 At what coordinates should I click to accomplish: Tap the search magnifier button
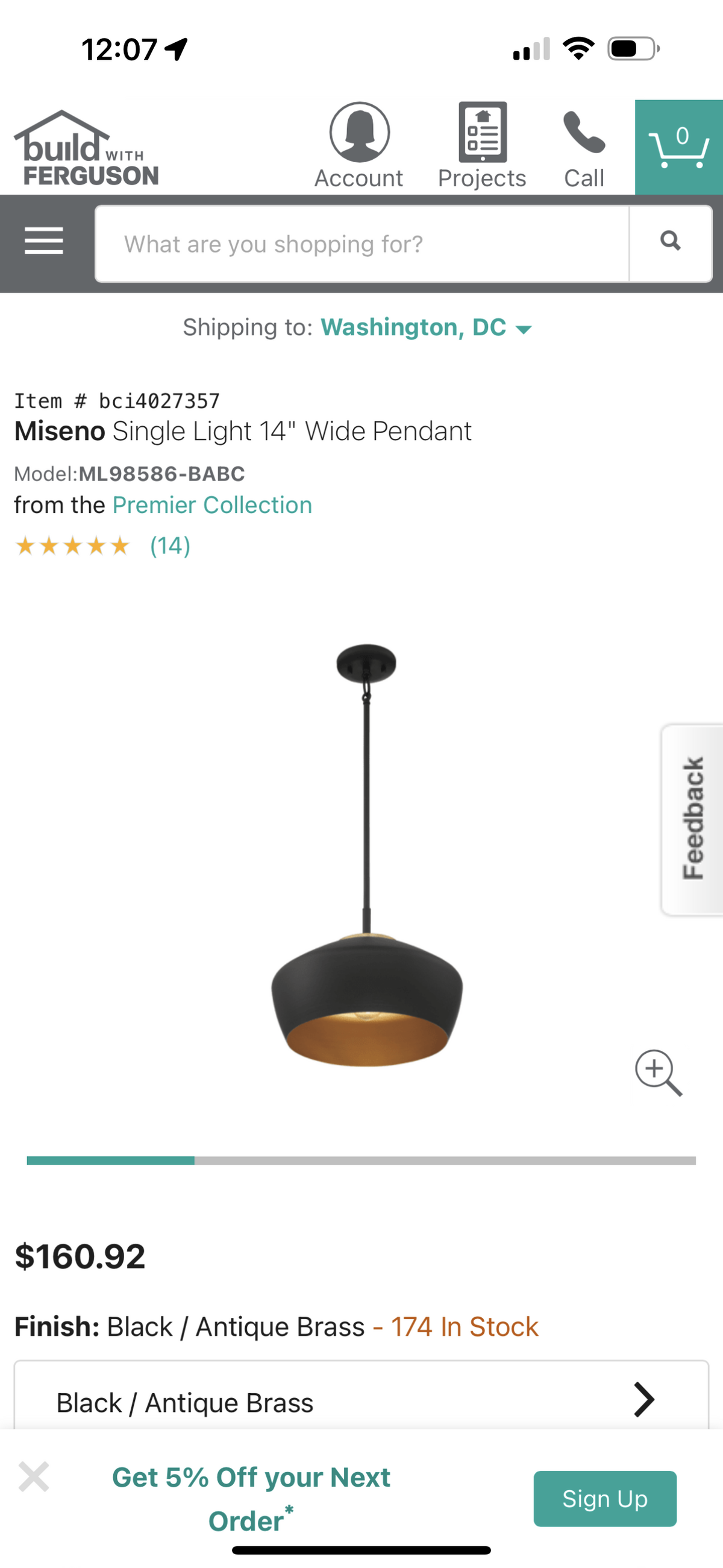point(671,244)
